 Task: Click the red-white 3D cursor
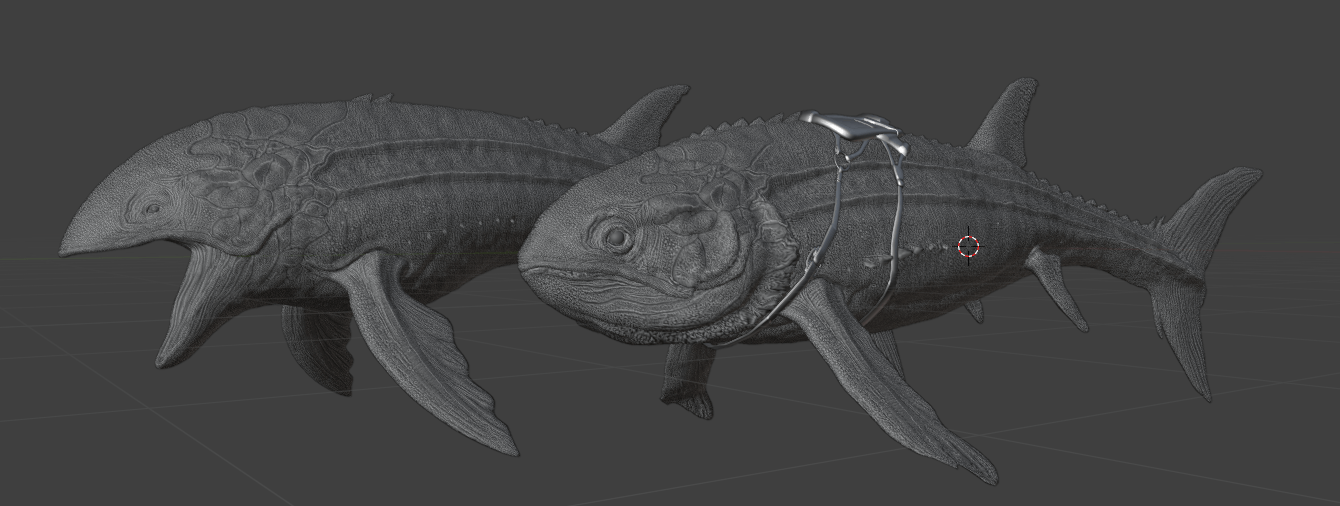point(968,247)
